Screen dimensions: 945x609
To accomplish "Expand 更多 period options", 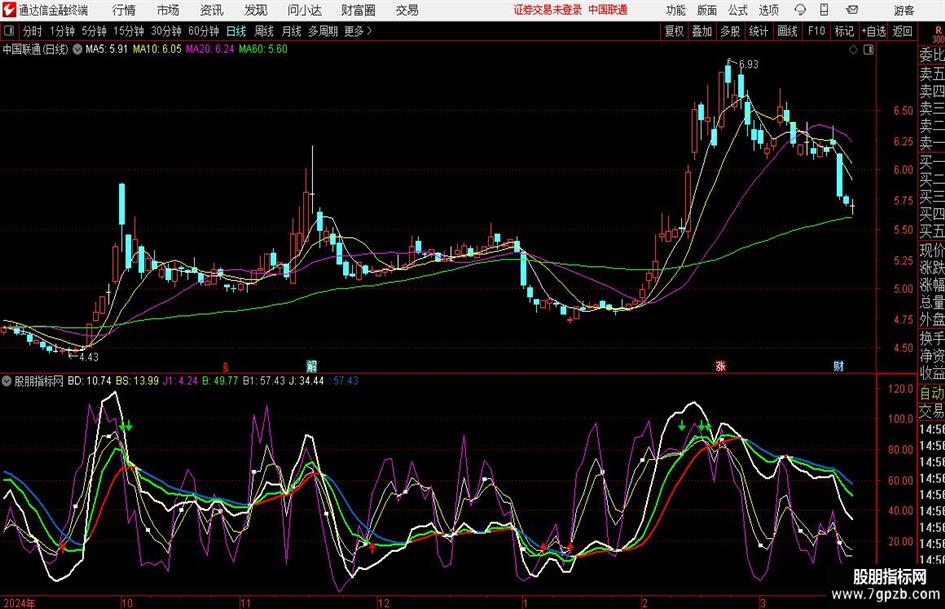I will (x=358, y=31).
